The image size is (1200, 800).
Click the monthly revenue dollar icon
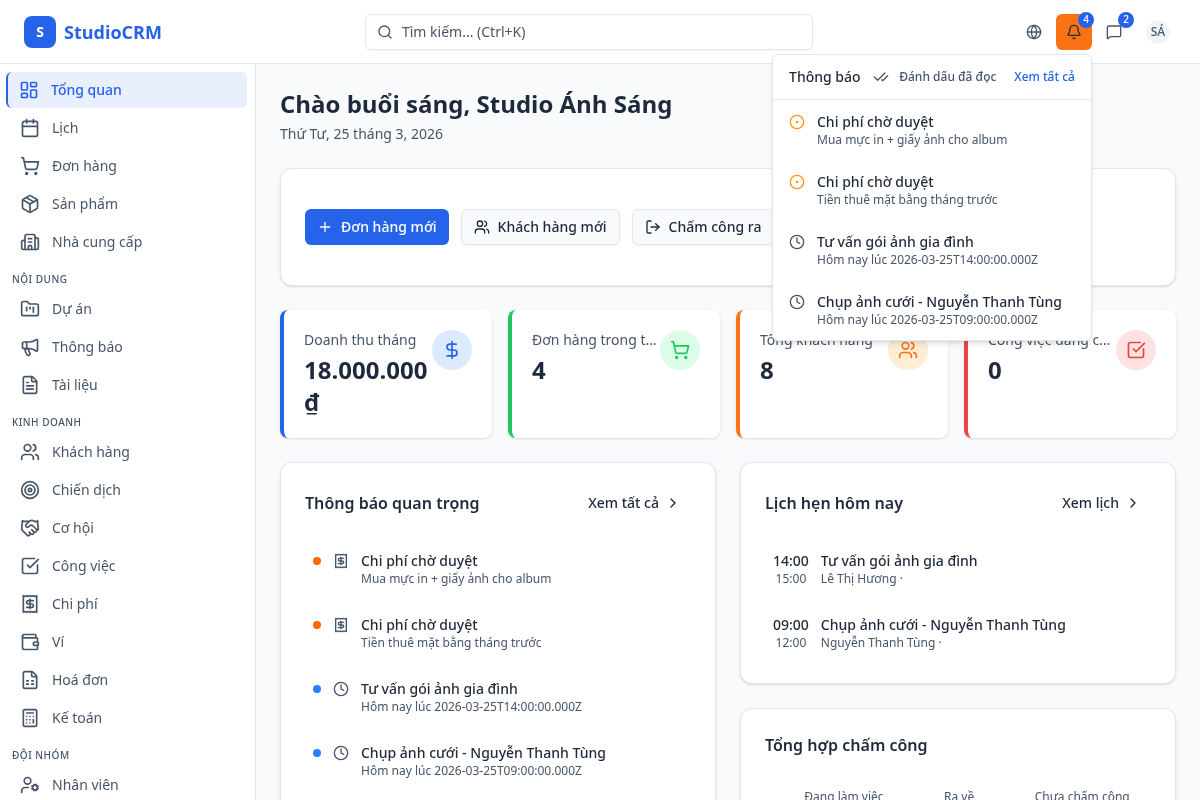point(452,350)
